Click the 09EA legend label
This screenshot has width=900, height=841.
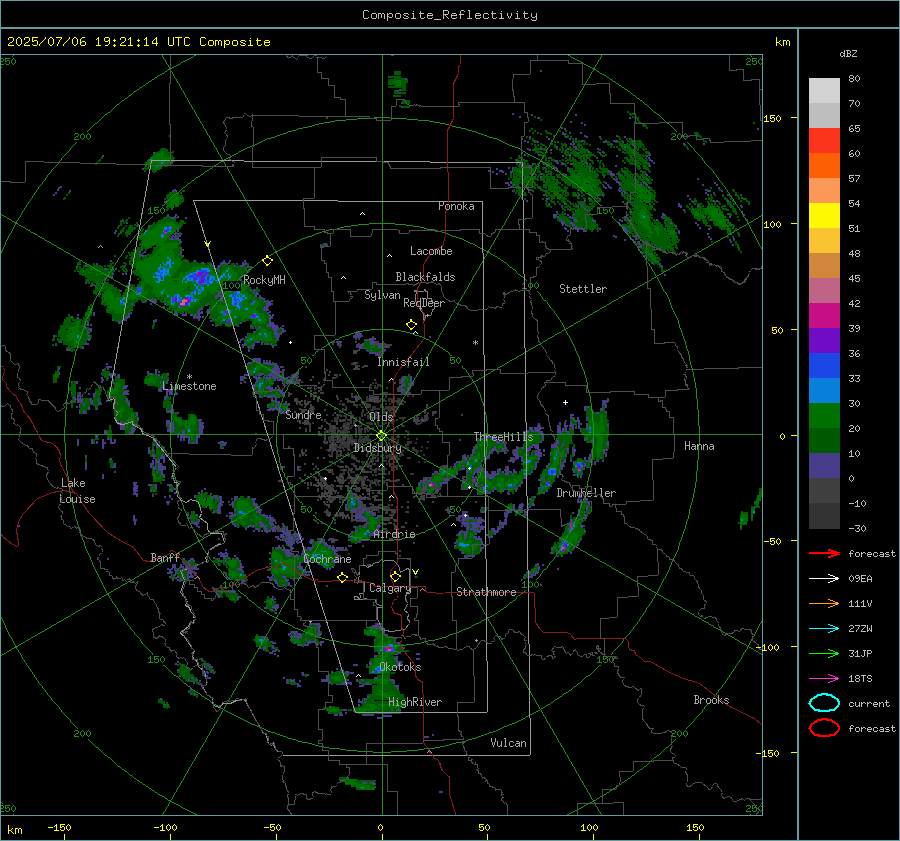point(860,579)
